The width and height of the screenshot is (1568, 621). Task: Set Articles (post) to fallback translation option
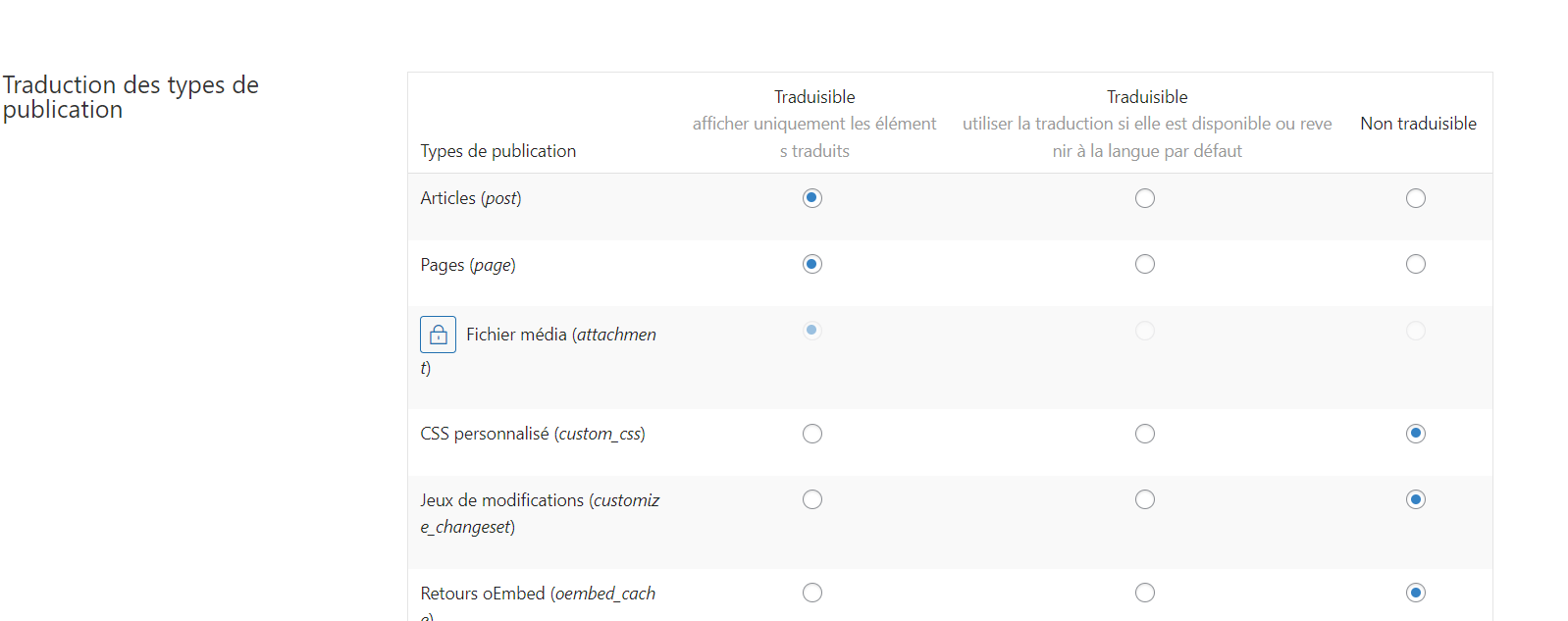[x=1145, y=198]
